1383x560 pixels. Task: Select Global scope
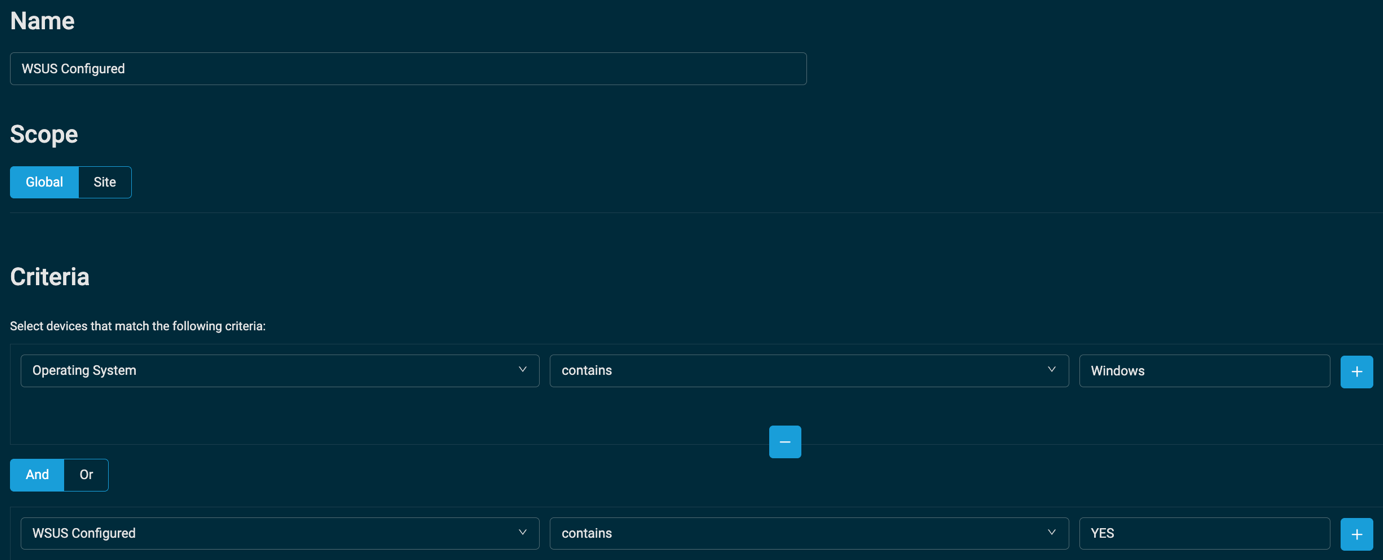tap(44, 182)
